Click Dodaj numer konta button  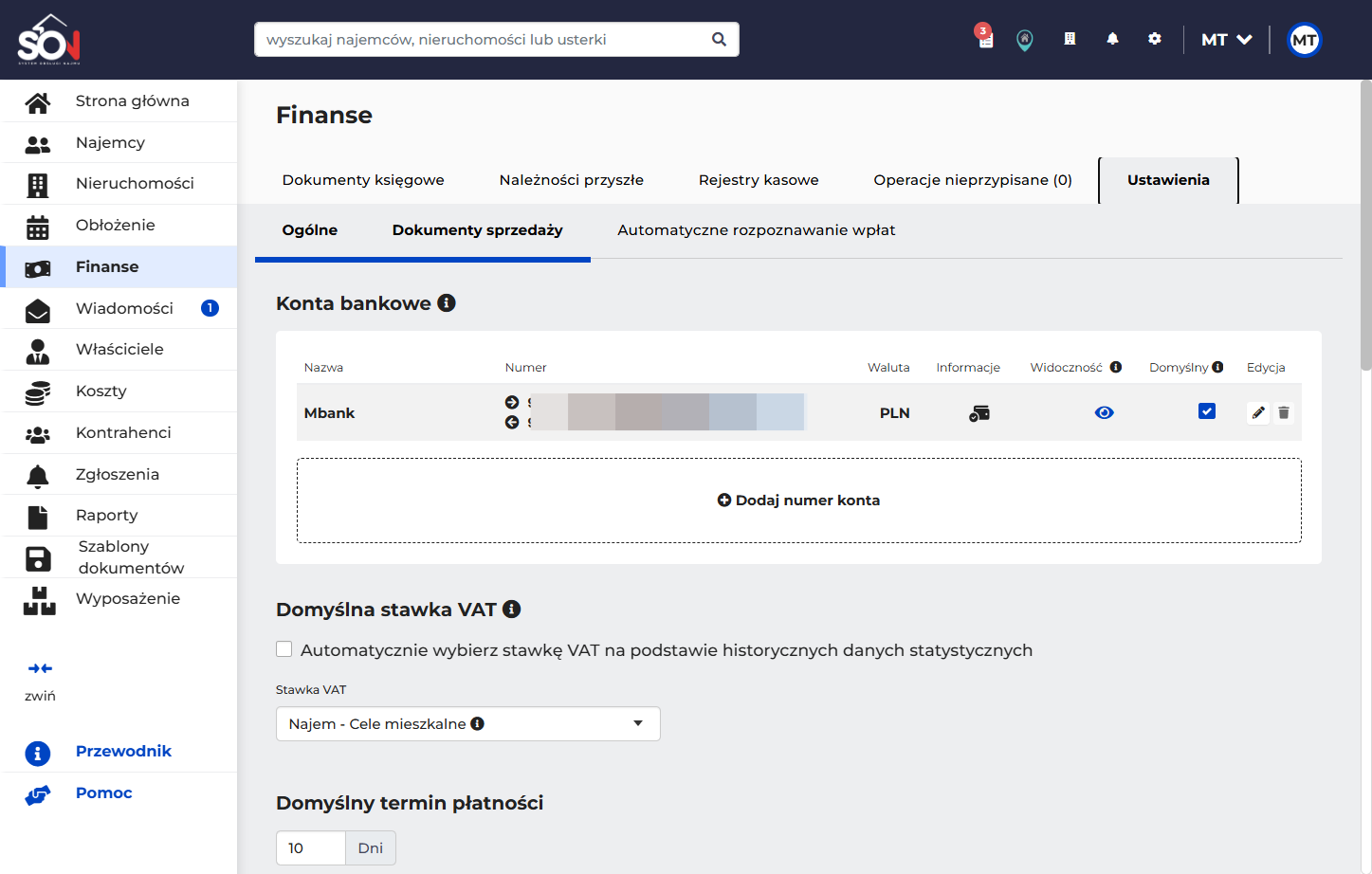click(799, 501)
